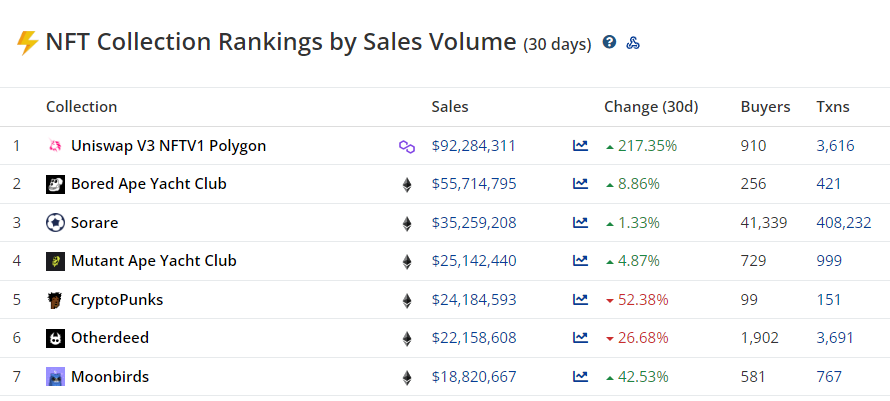Sort by the Buyers column header
Screen dimensions: 890x401
coord(765,107)
